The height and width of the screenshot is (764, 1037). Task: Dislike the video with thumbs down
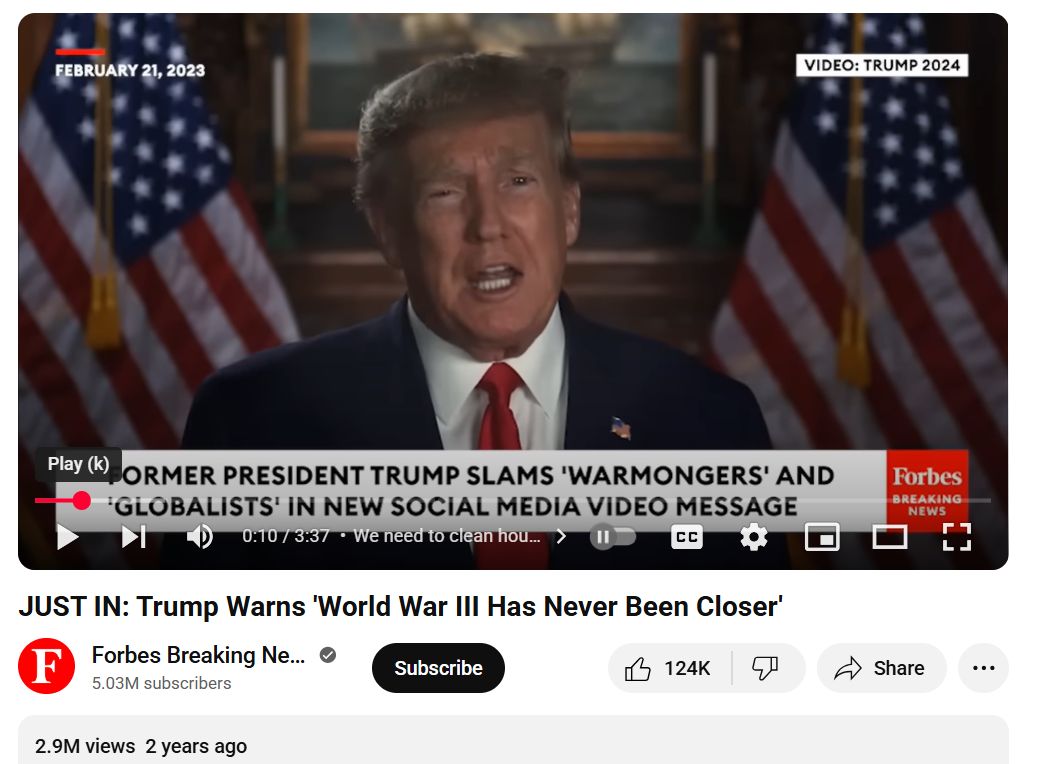pyautogui.click(x=767, y=668)
